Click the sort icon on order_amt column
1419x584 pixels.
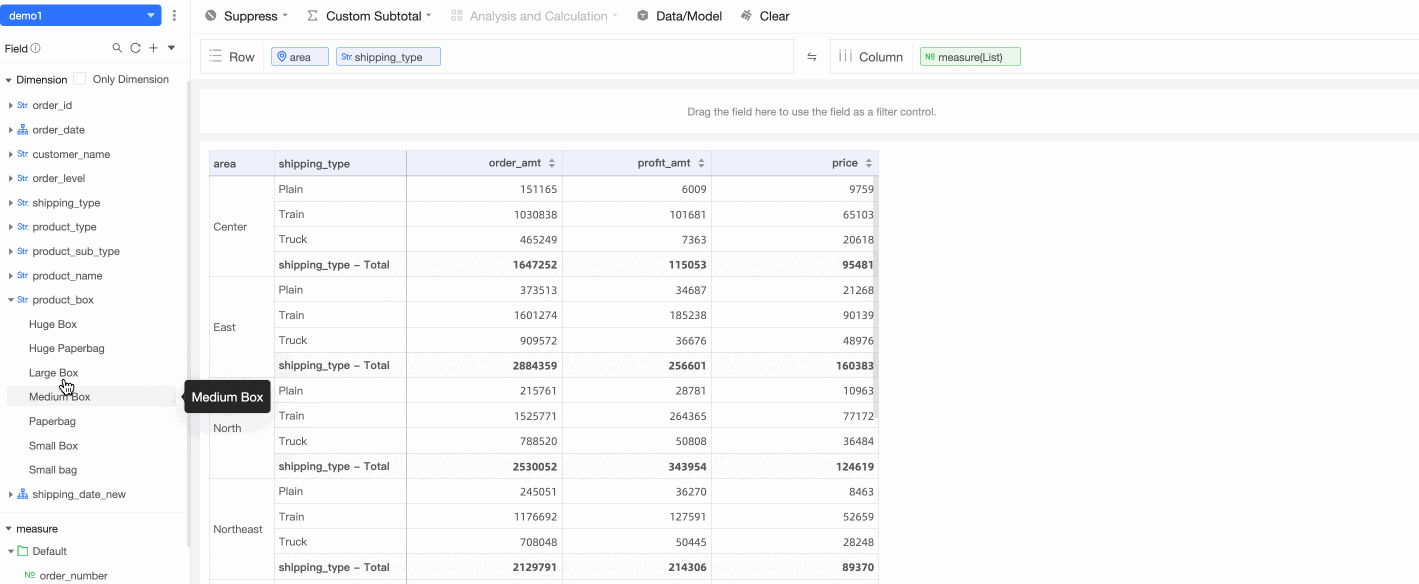click(x=553, y=163)
